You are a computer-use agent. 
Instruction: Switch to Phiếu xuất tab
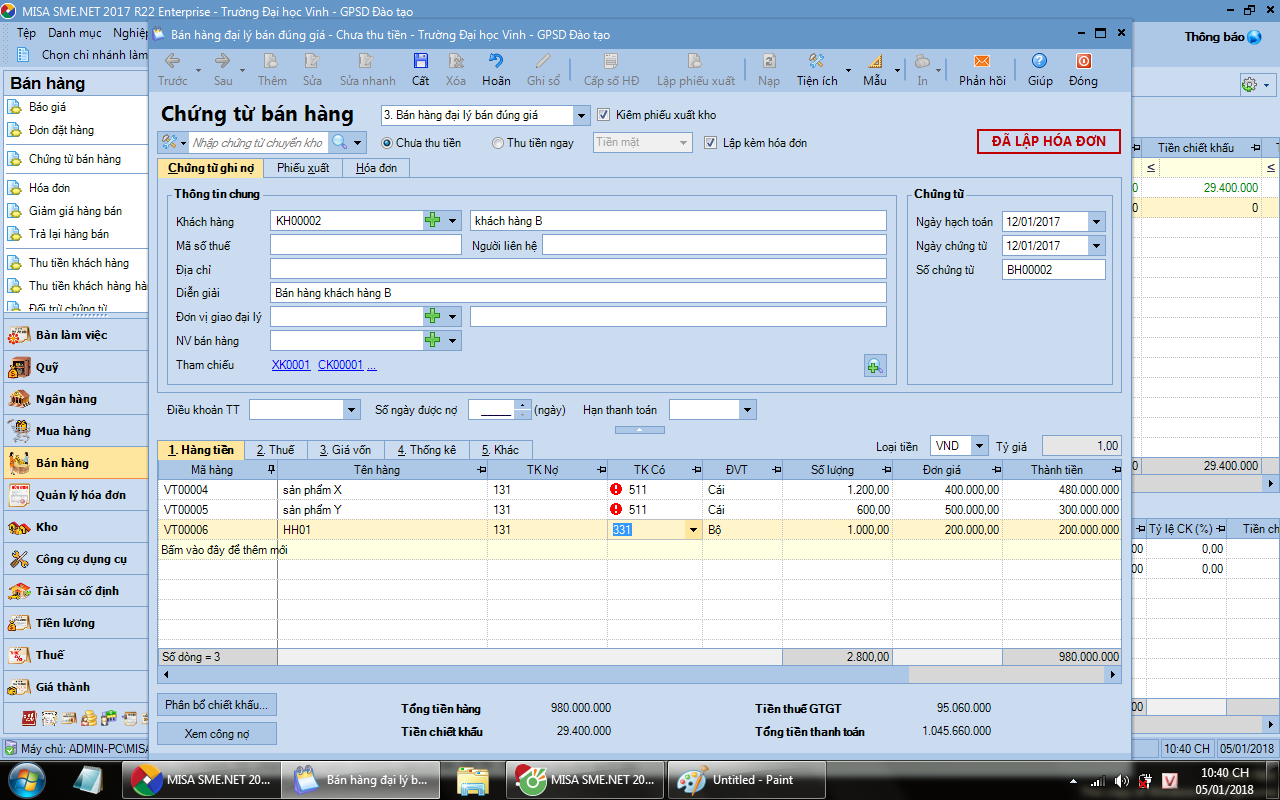tap(303, 168)
